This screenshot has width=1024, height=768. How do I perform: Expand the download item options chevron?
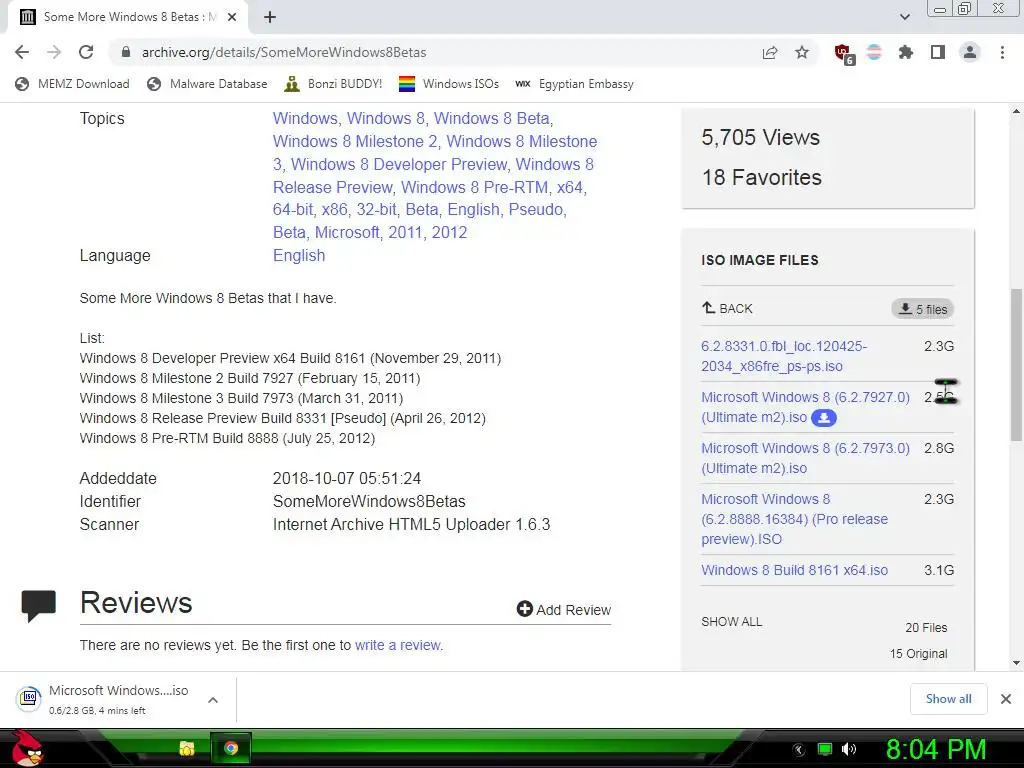pyautogui.click(x=213, y=699)
